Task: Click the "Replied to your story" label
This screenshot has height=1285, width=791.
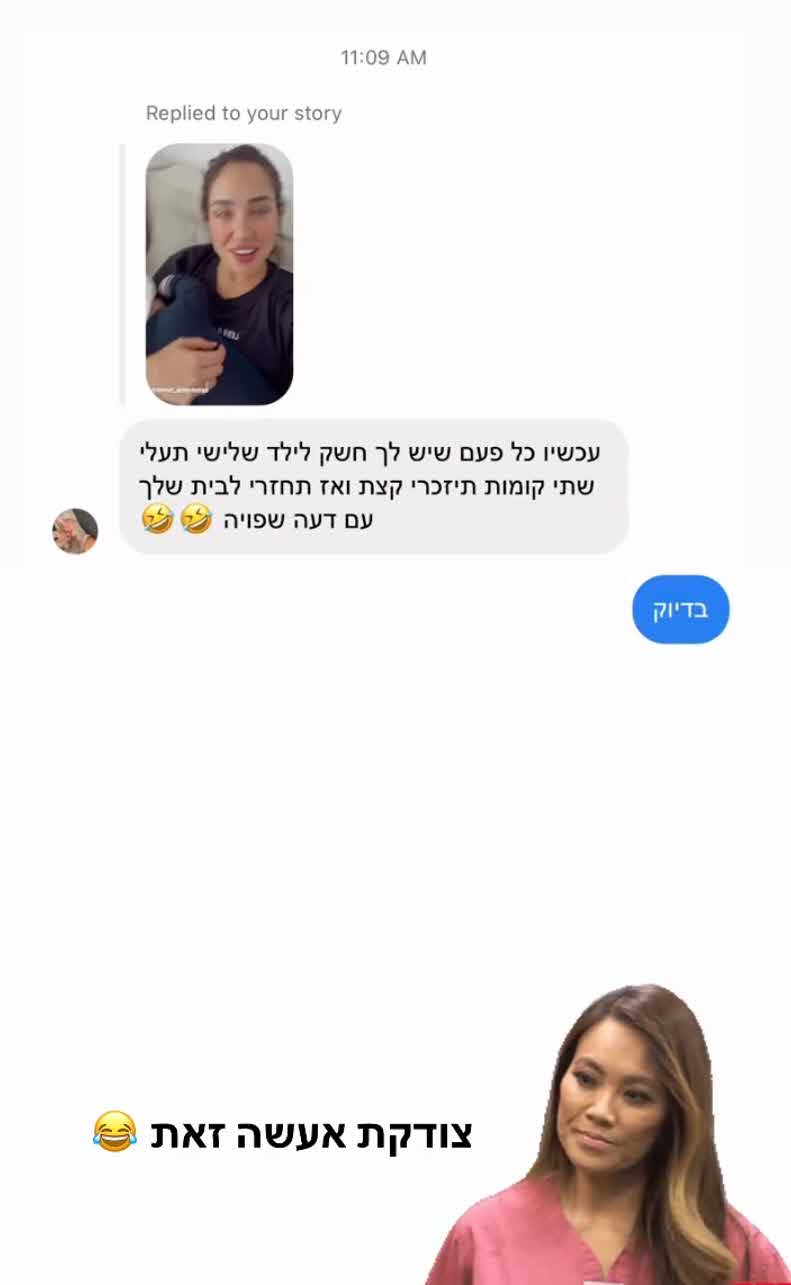Action: coord(244,113)
